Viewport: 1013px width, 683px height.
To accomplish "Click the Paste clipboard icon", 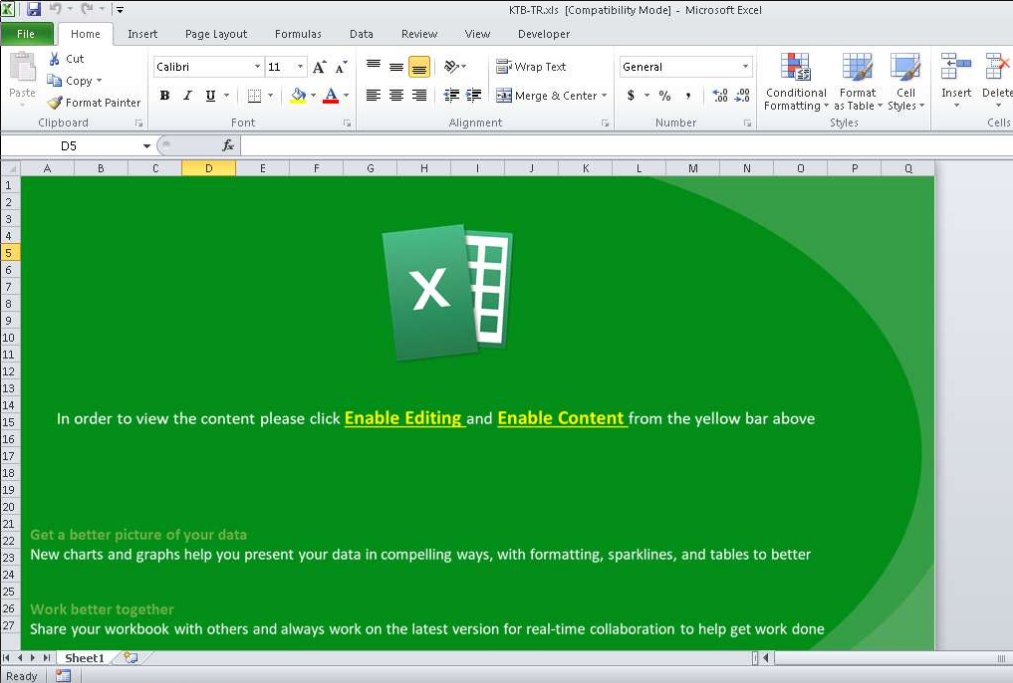I will pyautogui.click(x=22, y=68).
